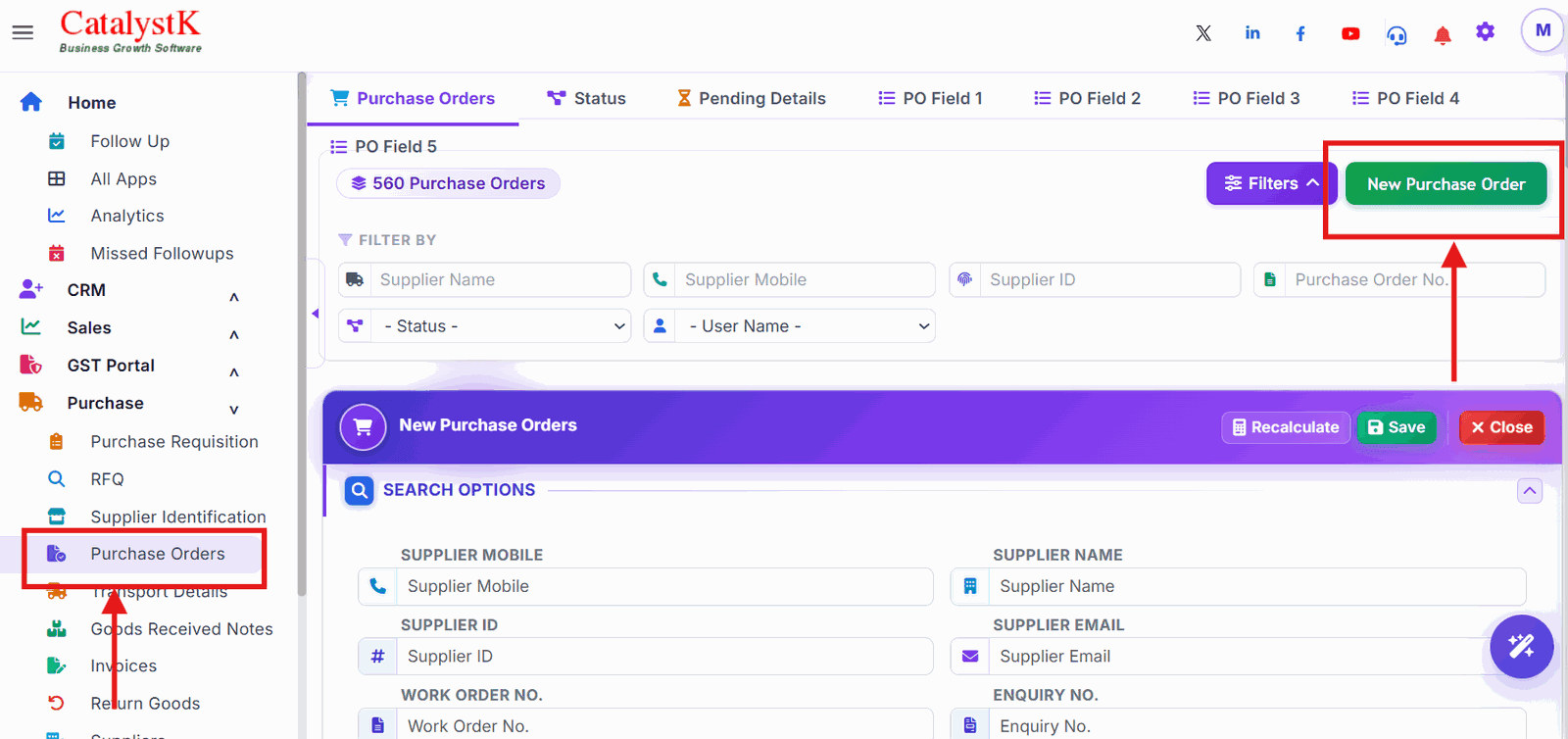Switch to the PO Field 1 tab
Viewport: 1568px width, 739px height.
(930, 98)
